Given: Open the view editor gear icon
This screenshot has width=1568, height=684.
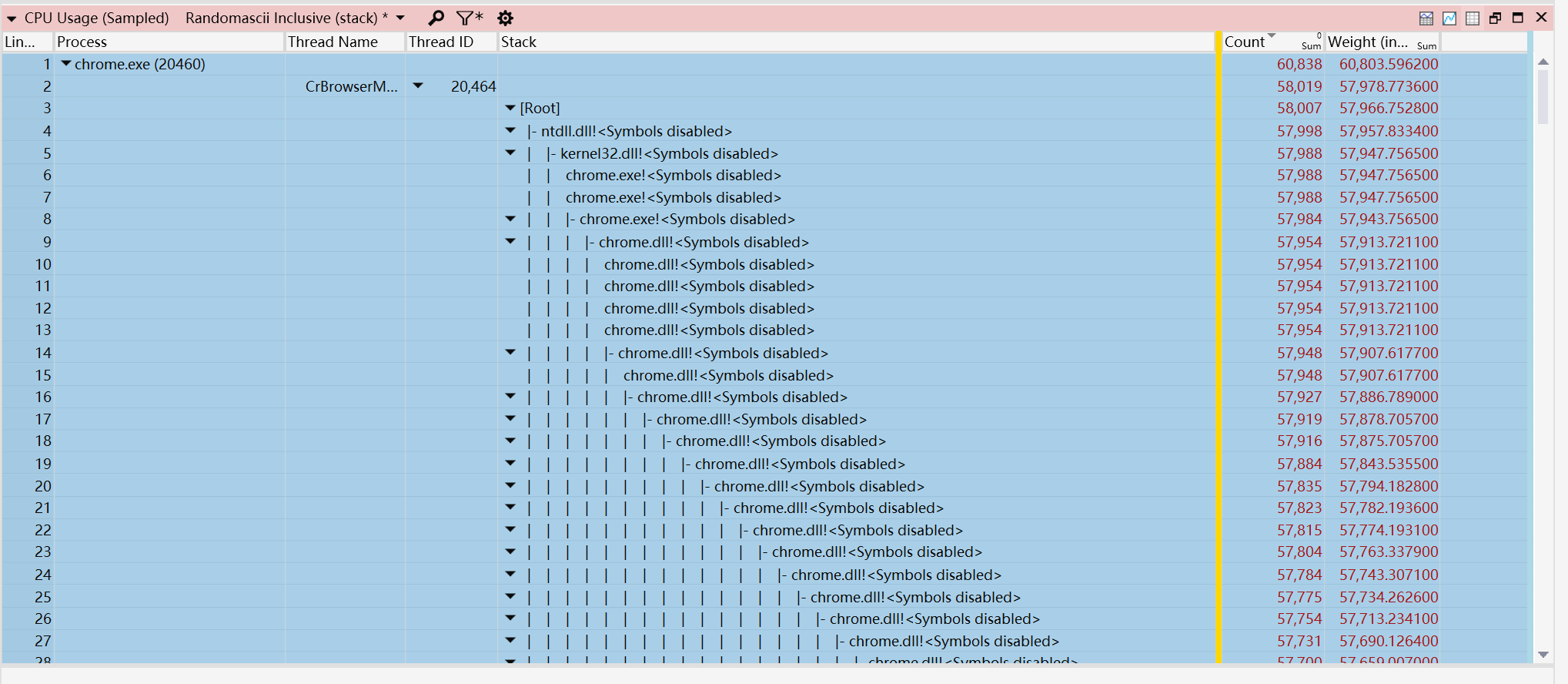Looking at the screenshot, I should 505,18.
